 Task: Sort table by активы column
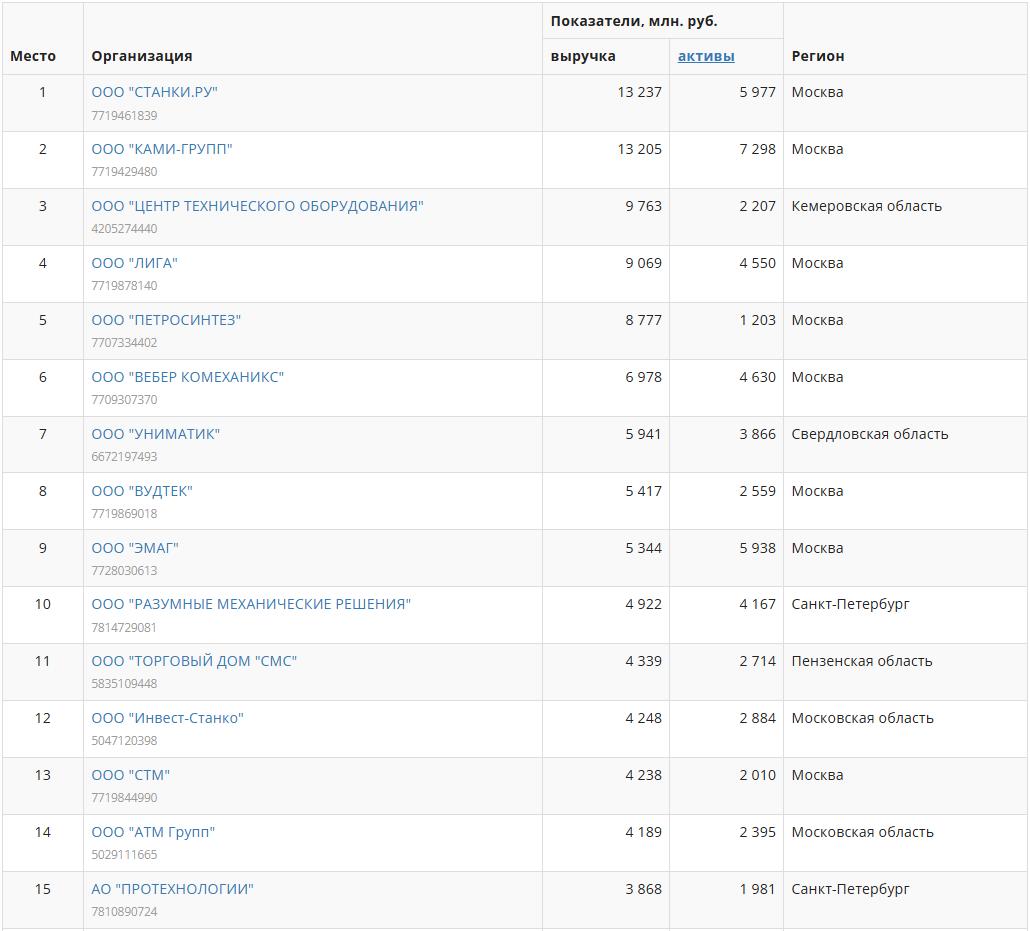tap(705, 56)
